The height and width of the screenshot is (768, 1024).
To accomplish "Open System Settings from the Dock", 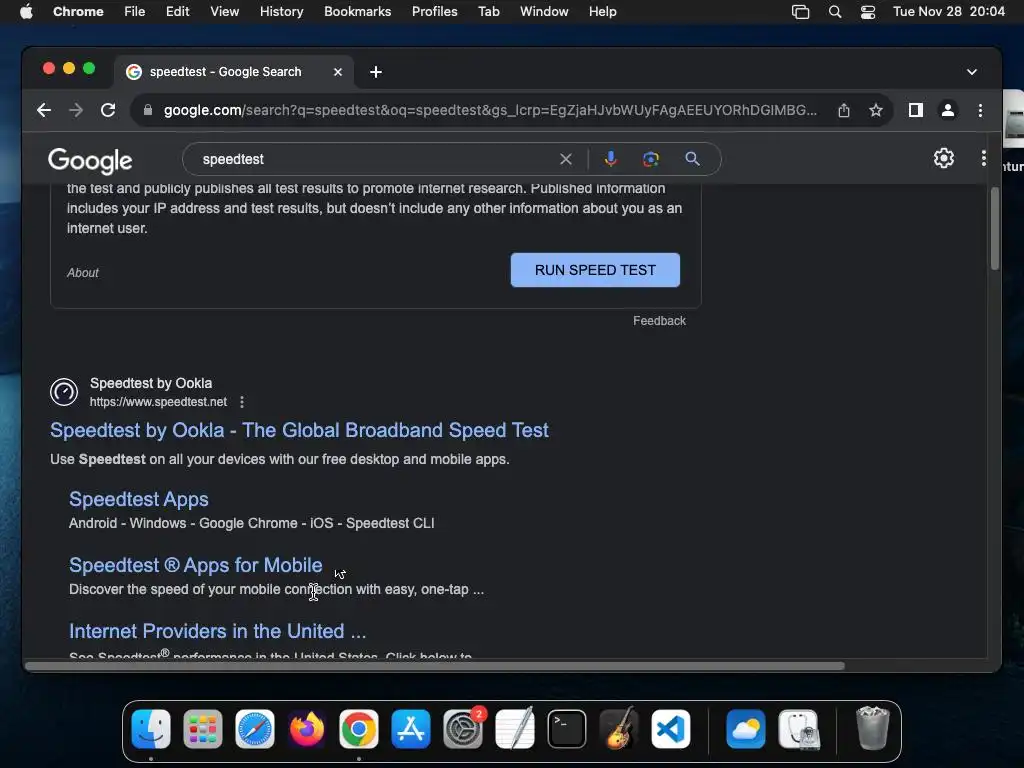I will point(463,729).
